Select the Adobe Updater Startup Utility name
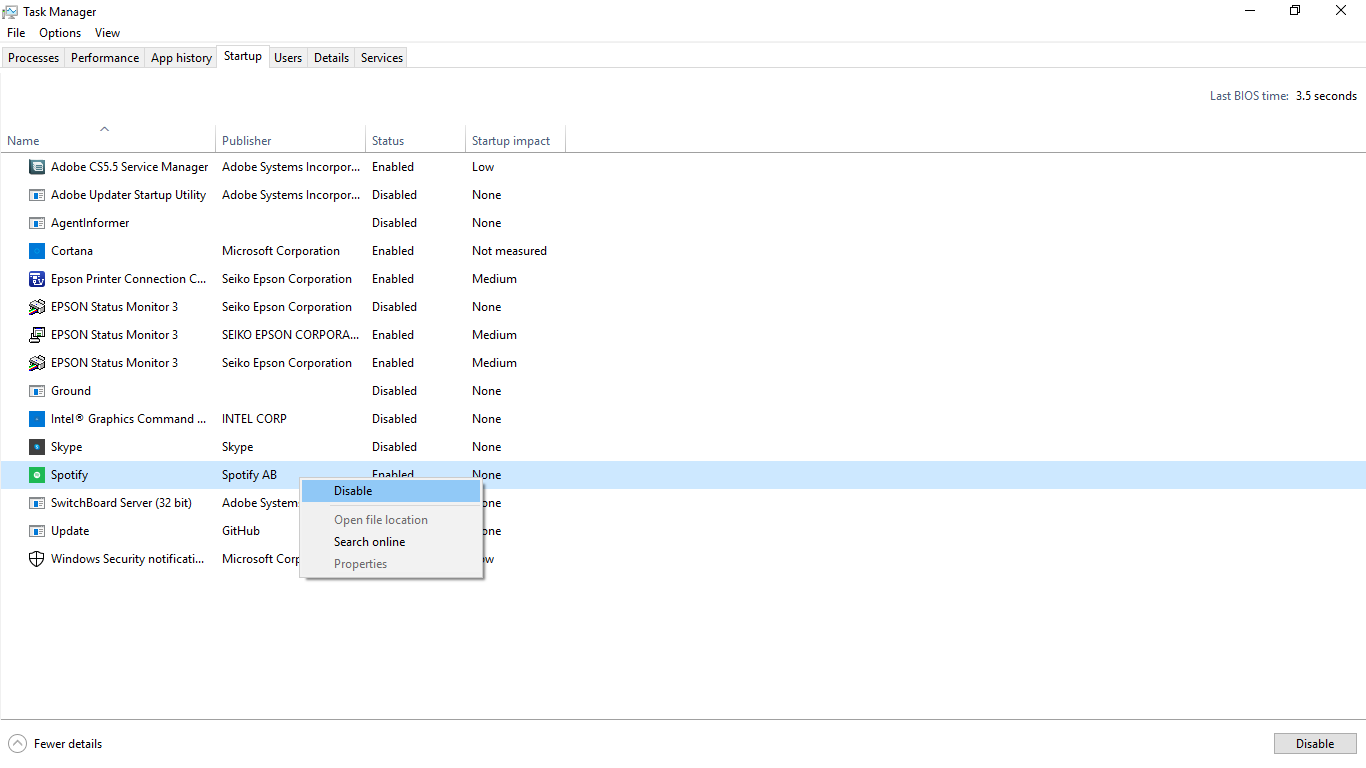The height and width of the screenshot is (768, 1366). [x=129, y=195]
